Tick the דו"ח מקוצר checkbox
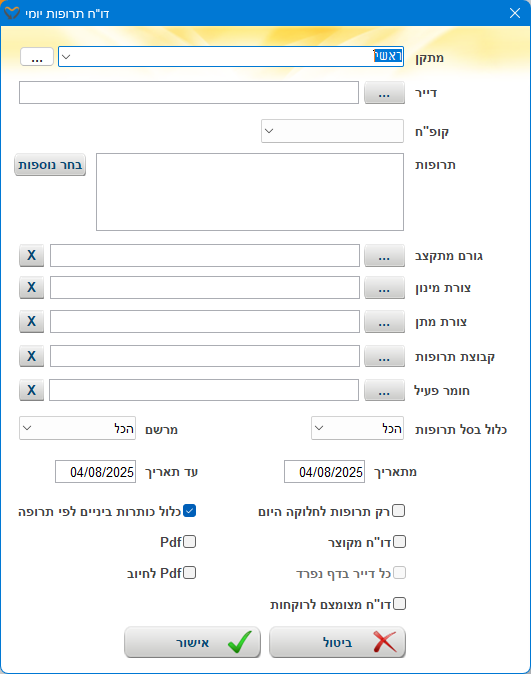Screen dimensions: 531x674 click(399, 542)
